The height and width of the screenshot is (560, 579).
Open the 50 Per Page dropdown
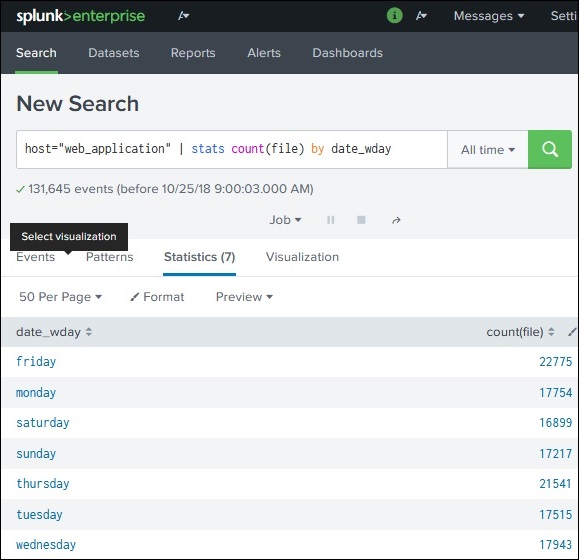coord(61,297)
